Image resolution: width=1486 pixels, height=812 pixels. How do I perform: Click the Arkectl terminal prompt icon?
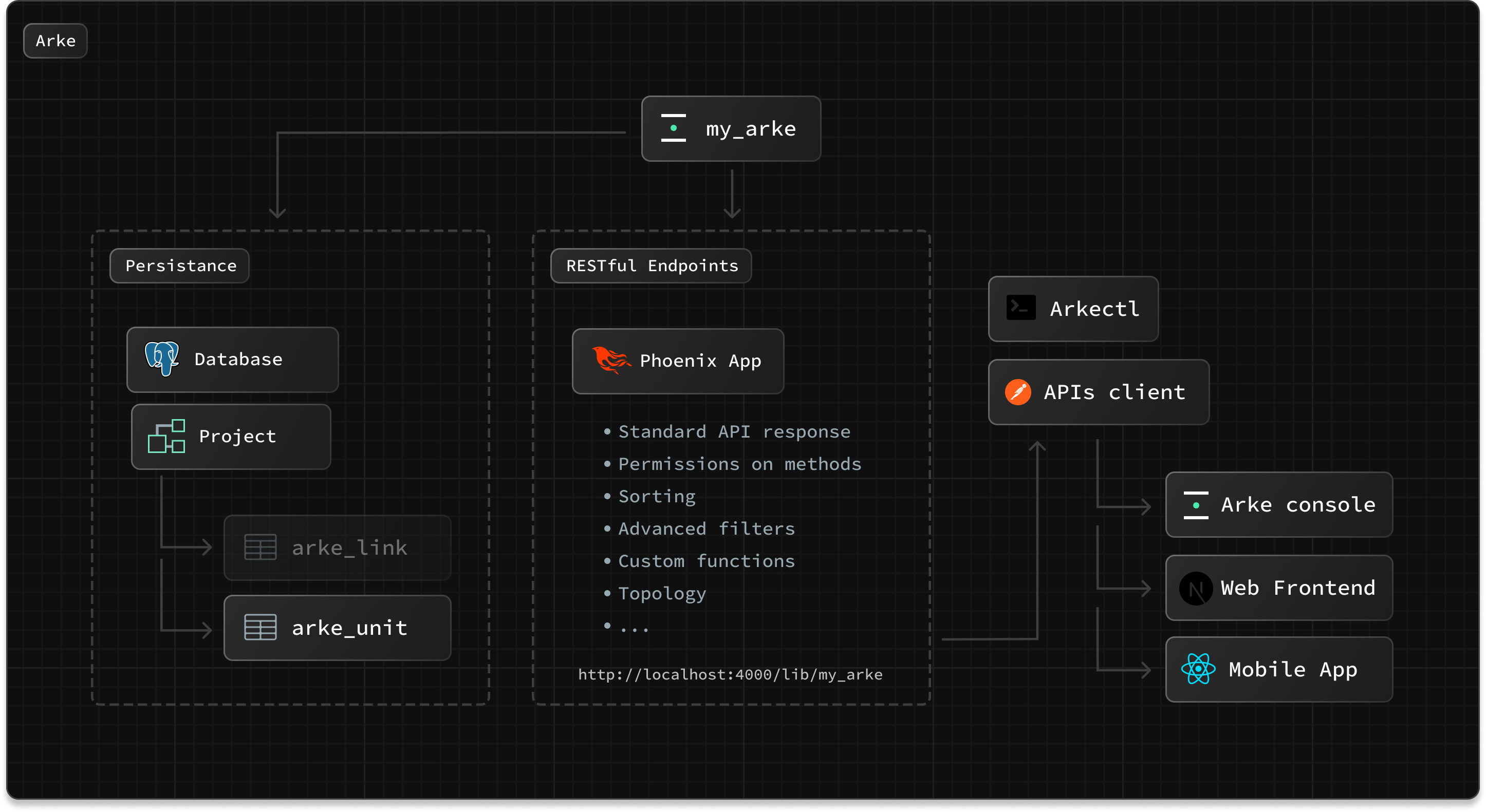coord(1020,308)
